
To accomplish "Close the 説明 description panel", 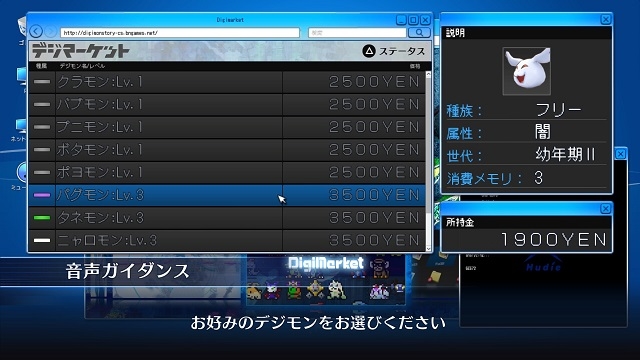I will [606, 19].
